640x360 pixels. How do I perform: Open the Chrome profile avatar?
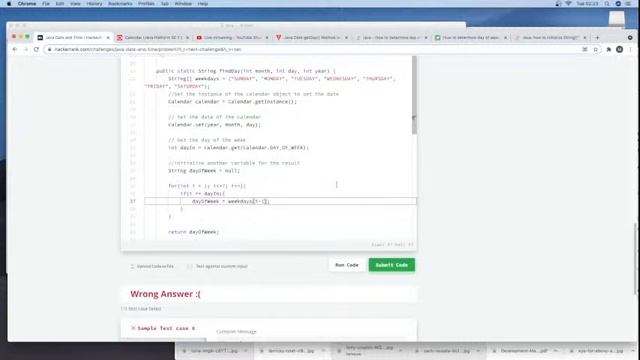coord(620,49)
